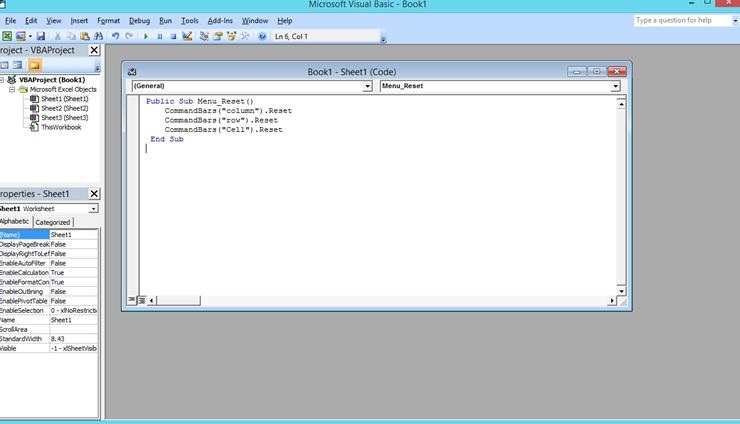Screen dimensions: 740x424
Task: Switch to the Categorized properties tab
Action: tap(52, 222)
